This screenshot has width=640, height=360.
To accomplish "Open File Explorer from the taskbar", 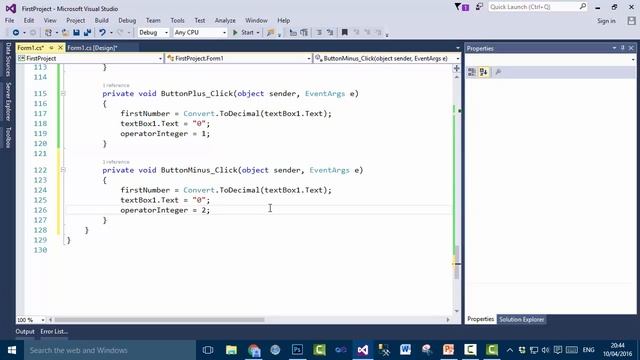I will [231, 350].
